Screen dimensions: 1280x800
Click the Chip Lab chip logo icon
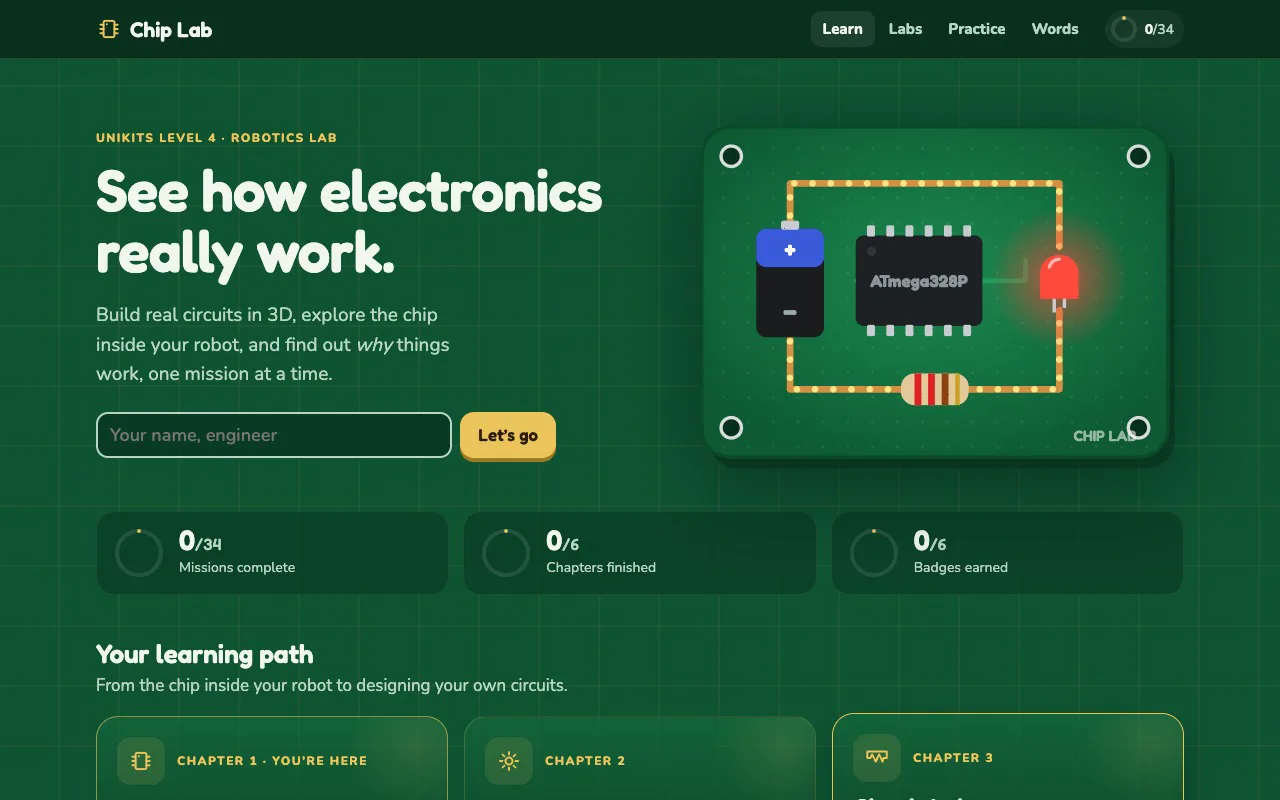[x=109, y=29]
